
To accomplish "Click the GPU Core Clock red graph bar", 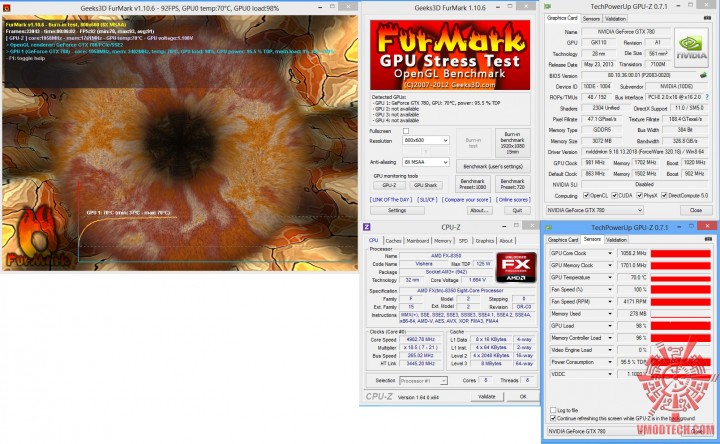I will [681, 253].
